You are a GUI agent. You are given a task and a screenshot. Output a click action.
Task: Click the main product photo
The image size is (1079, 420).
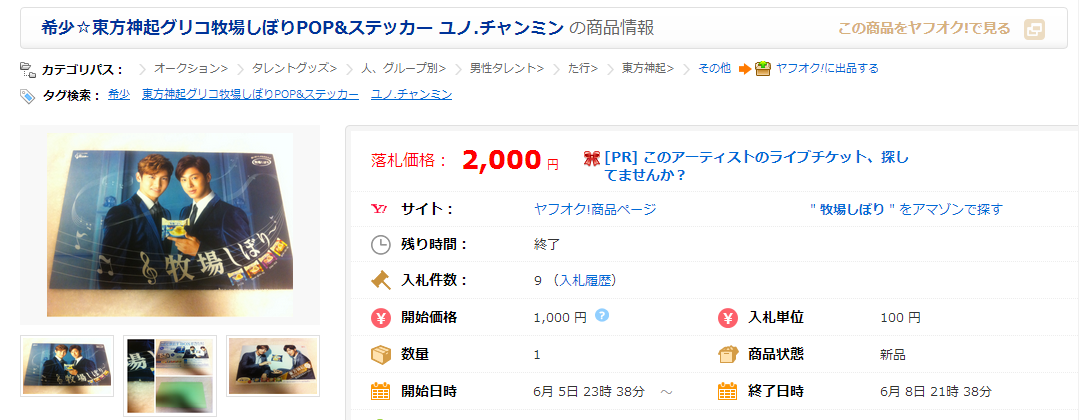tap(170, 224)
